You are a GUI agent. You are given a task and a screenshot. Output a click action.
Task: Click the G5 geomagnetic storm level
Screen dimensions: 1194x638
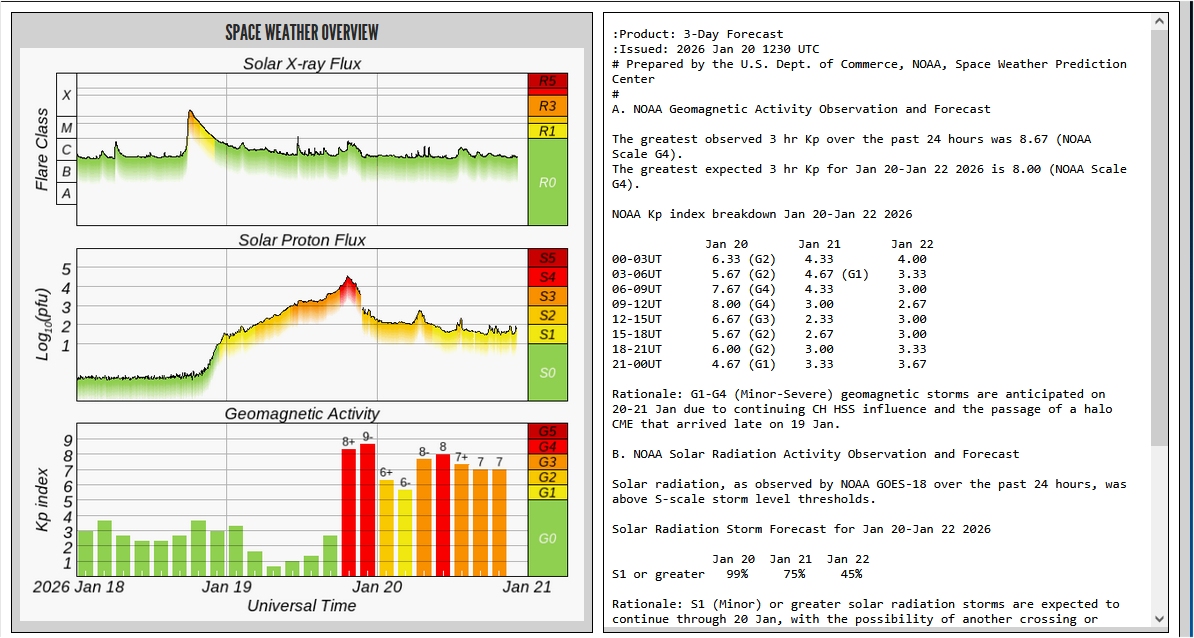[x=547, y=430]
